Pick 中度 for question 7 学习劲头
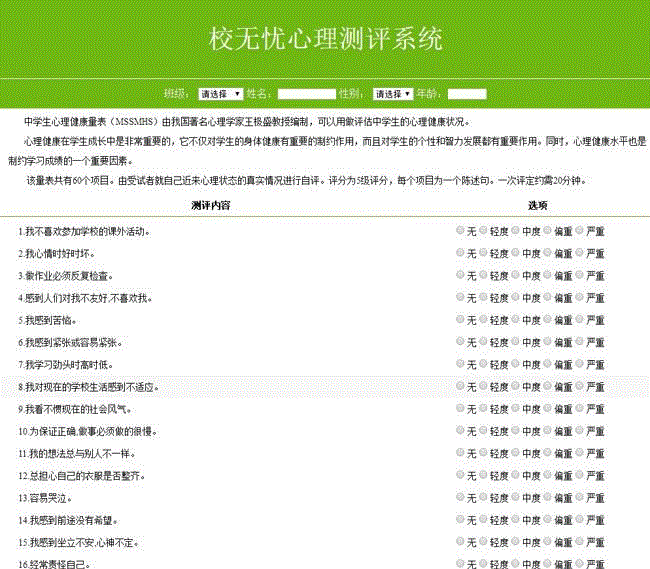 (x=514, y=364)
